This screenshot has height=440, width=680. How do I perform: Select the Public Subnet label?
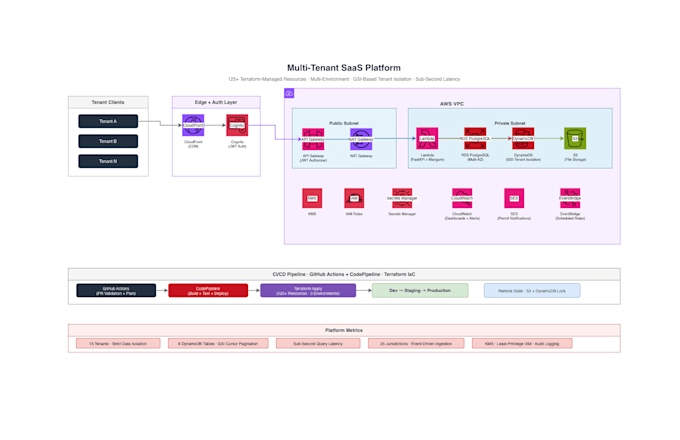click(344, 123)
